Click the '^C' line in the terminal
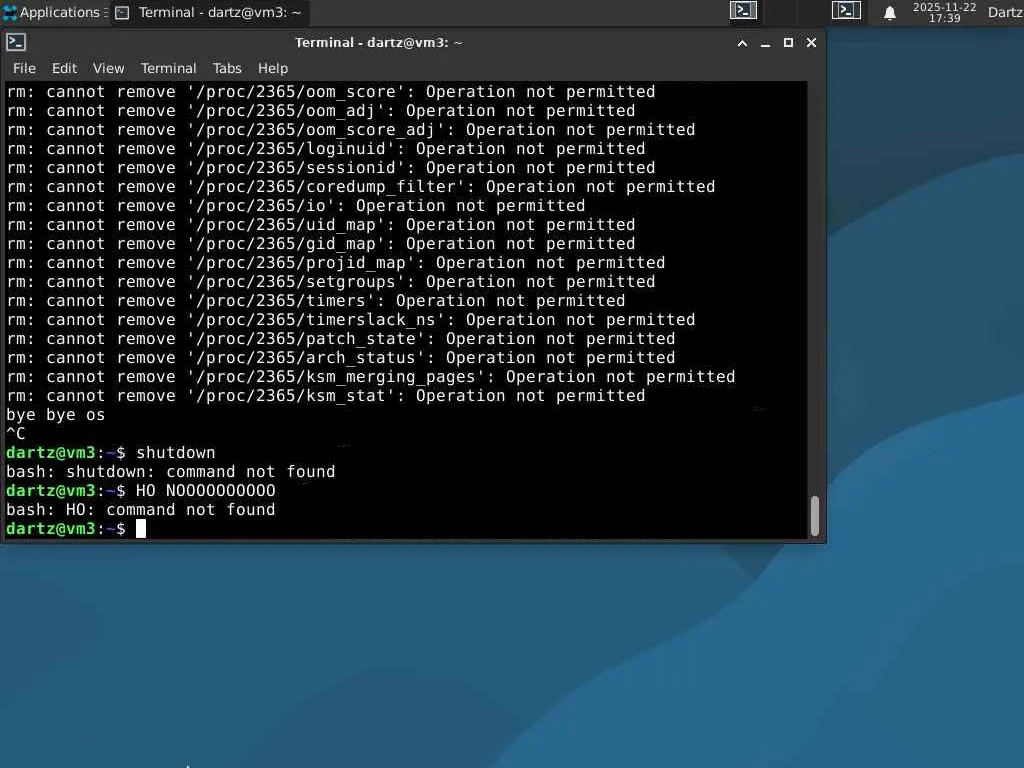Viewport: 1024px width, 768px height. [16, 434]
